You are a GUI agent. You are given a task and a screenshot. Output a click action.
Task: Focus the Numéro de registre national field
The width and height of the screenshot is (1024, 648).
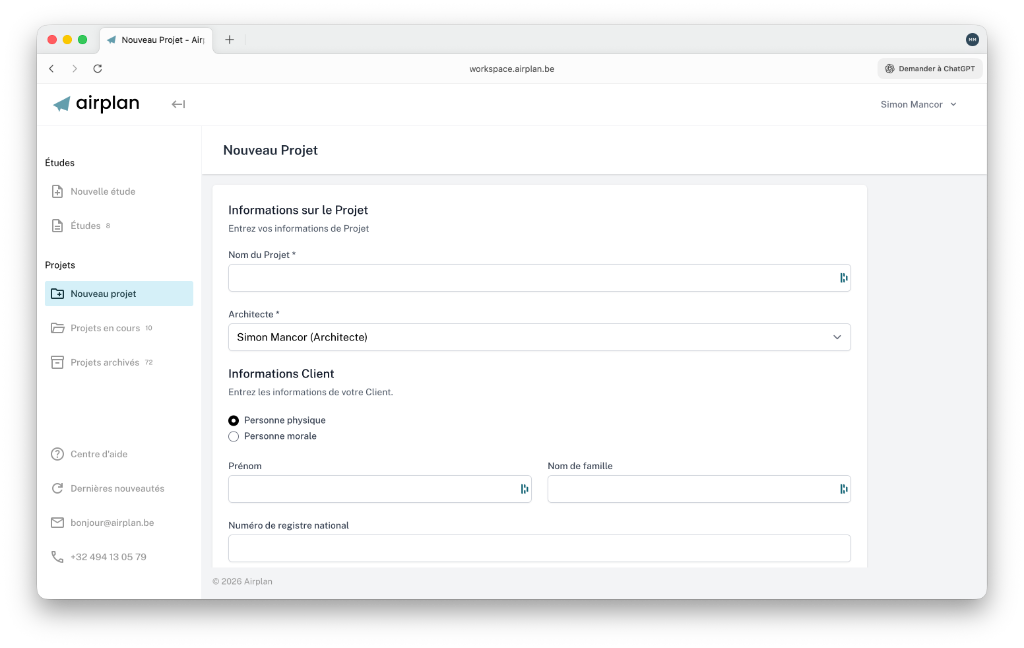pos(539,548)
